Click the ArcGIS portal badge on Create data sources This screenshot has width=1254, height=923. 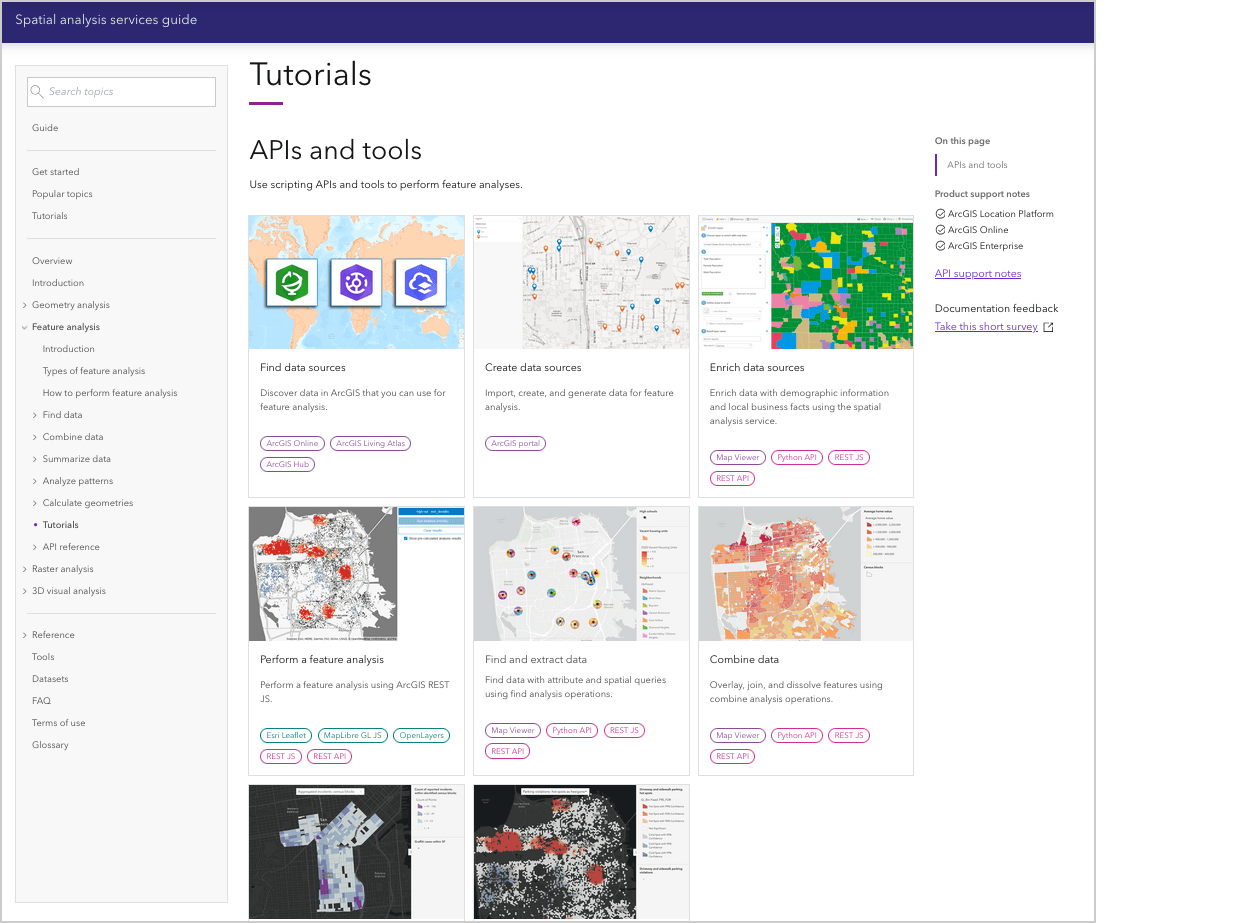tap(515, 443)
